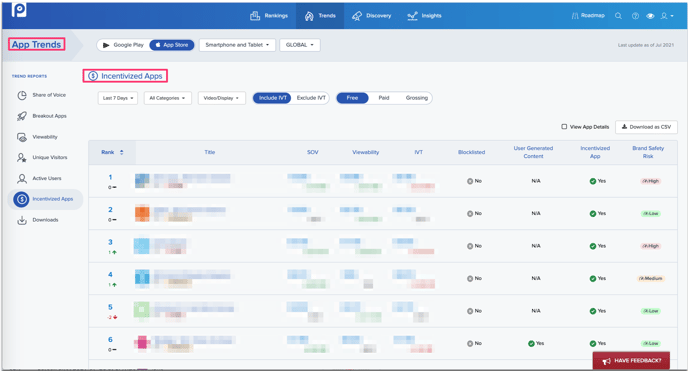The width and height of the screenshot is (688, 371).
Task: Open the Video/Display dropdown
Action: pyautogui.click(x=222, y=98)
